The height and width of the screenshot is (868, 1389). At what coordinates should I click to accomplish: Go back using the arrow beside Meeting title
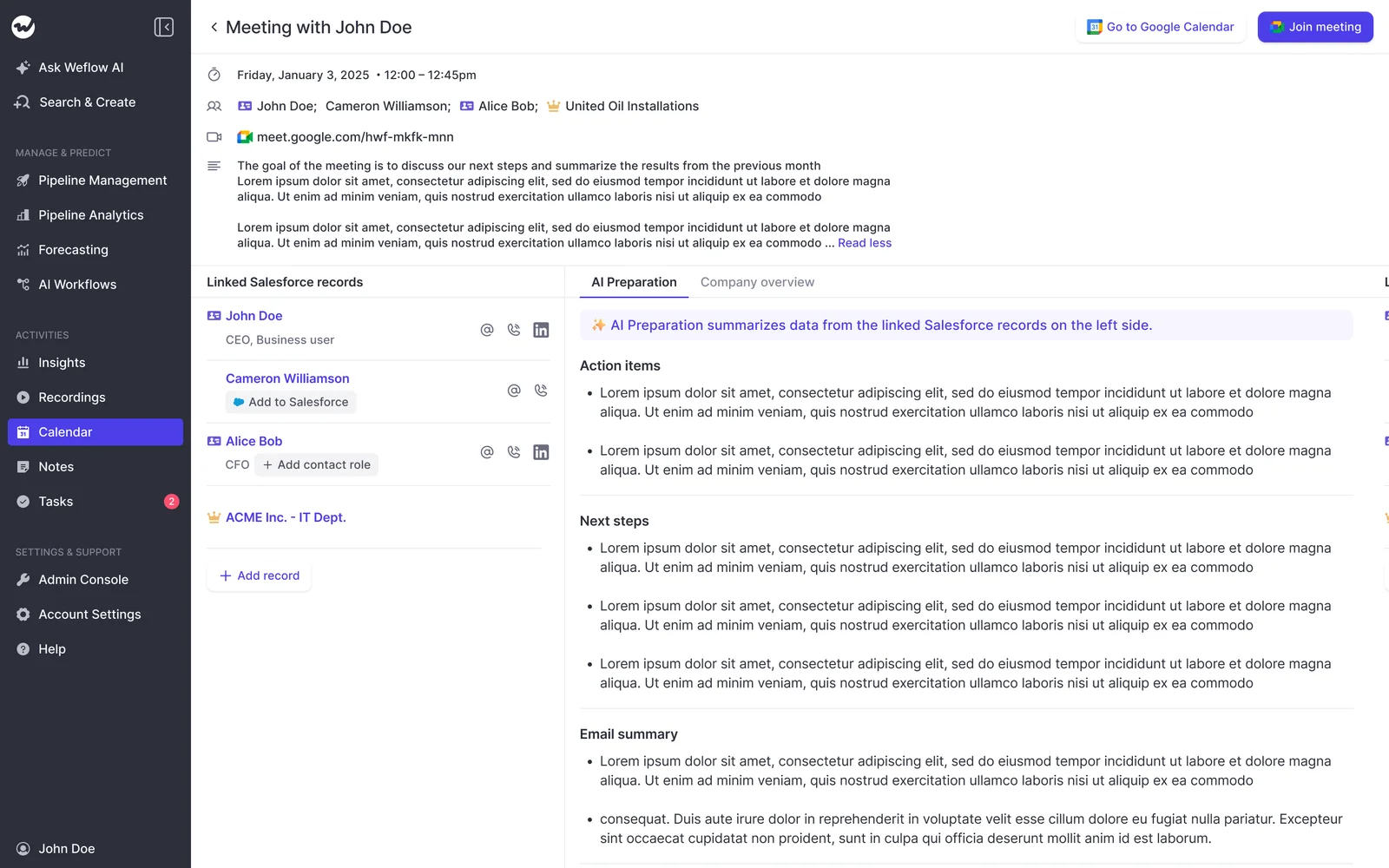click(214, 27)
